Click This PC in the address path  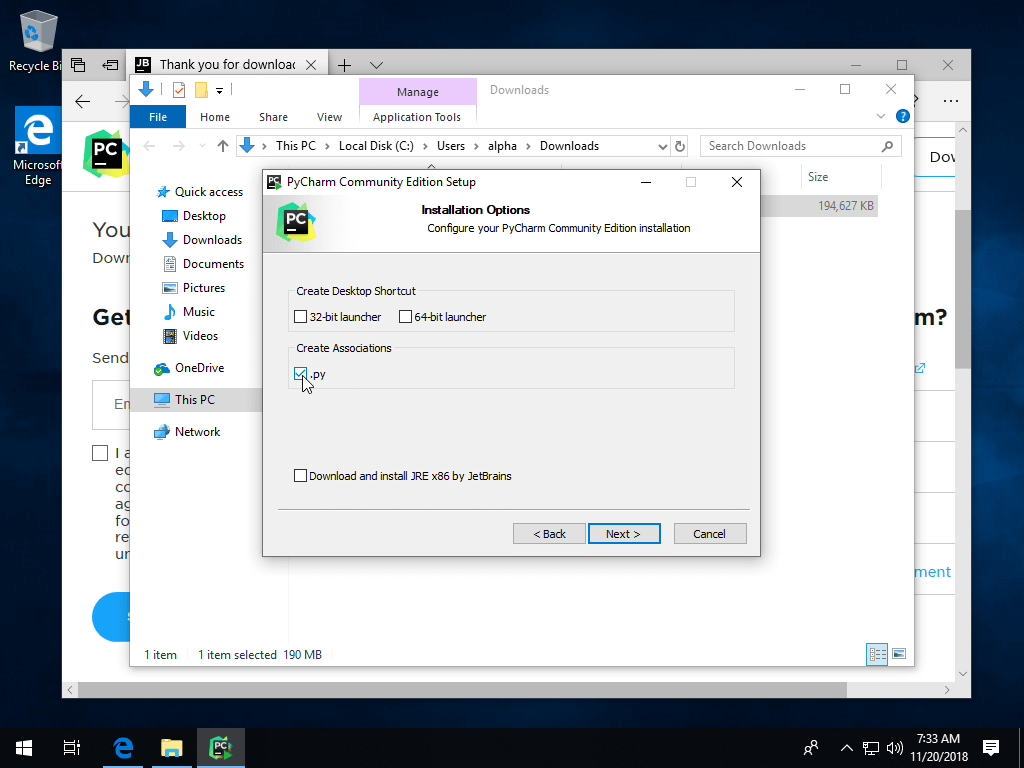tap(295, 146)
